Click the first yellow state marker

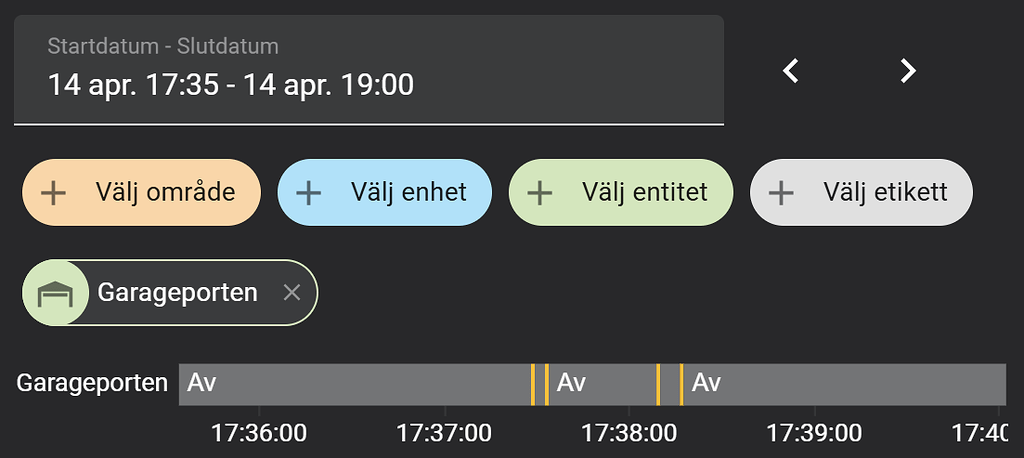[x=533, y=384]
